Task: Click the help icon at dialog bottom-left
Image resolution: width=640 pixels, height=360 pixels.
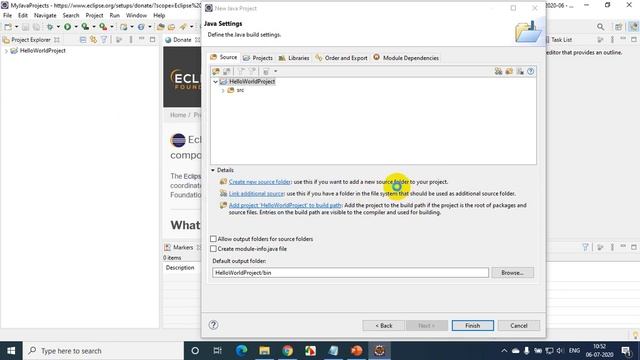Action: (213, 325)
